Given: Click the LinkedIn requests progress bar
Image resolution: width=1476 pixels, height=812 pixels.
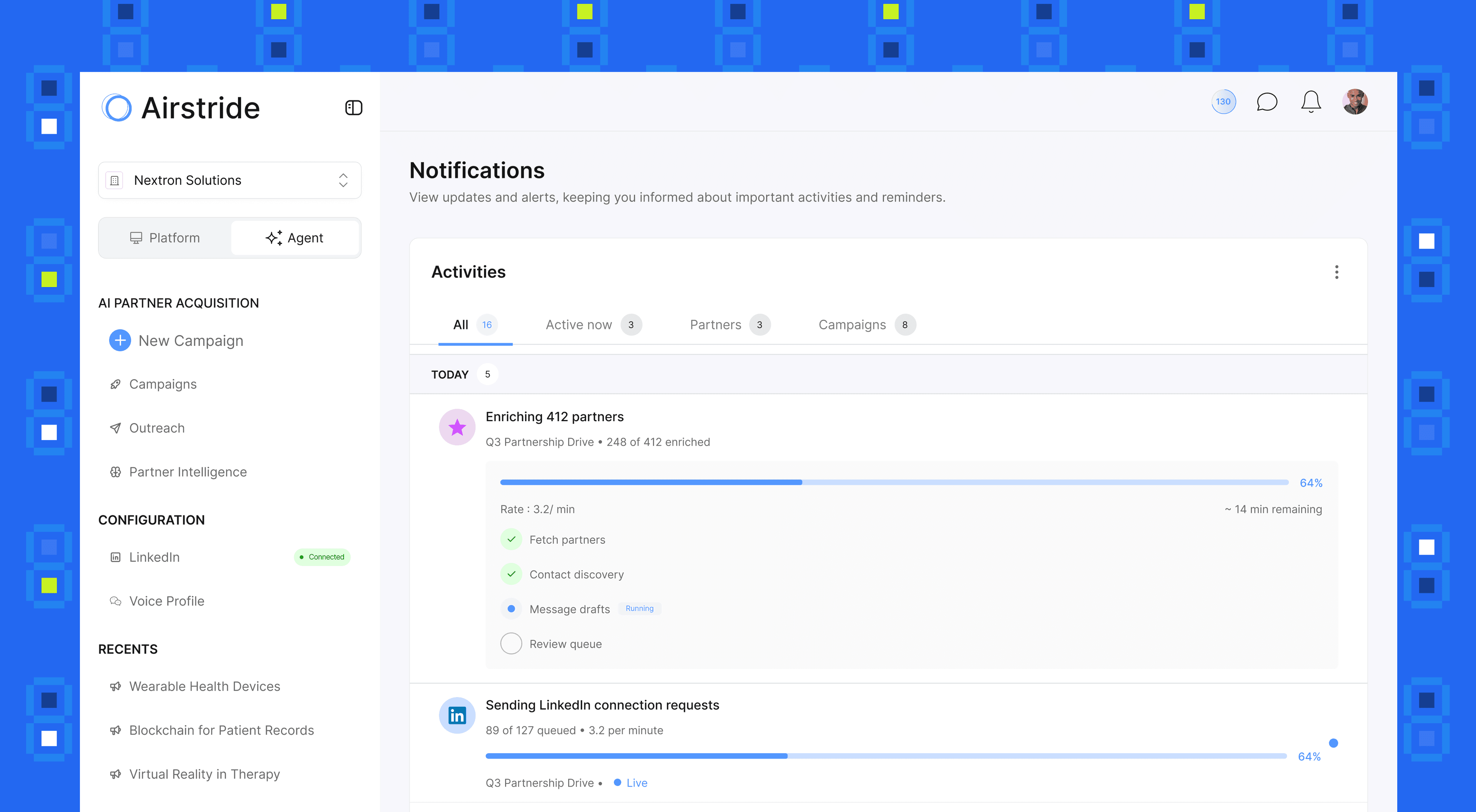Looking at the screenshot, I should 886,756.
